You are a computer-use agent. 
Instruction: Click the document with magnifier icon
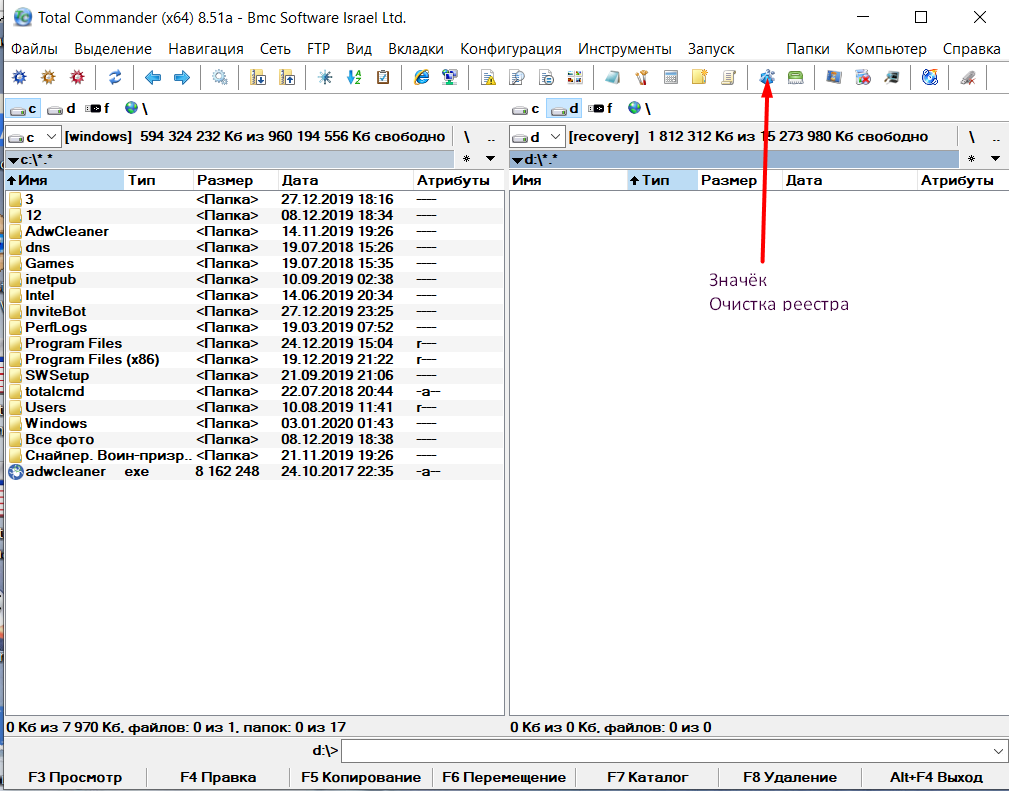point(517,78)
